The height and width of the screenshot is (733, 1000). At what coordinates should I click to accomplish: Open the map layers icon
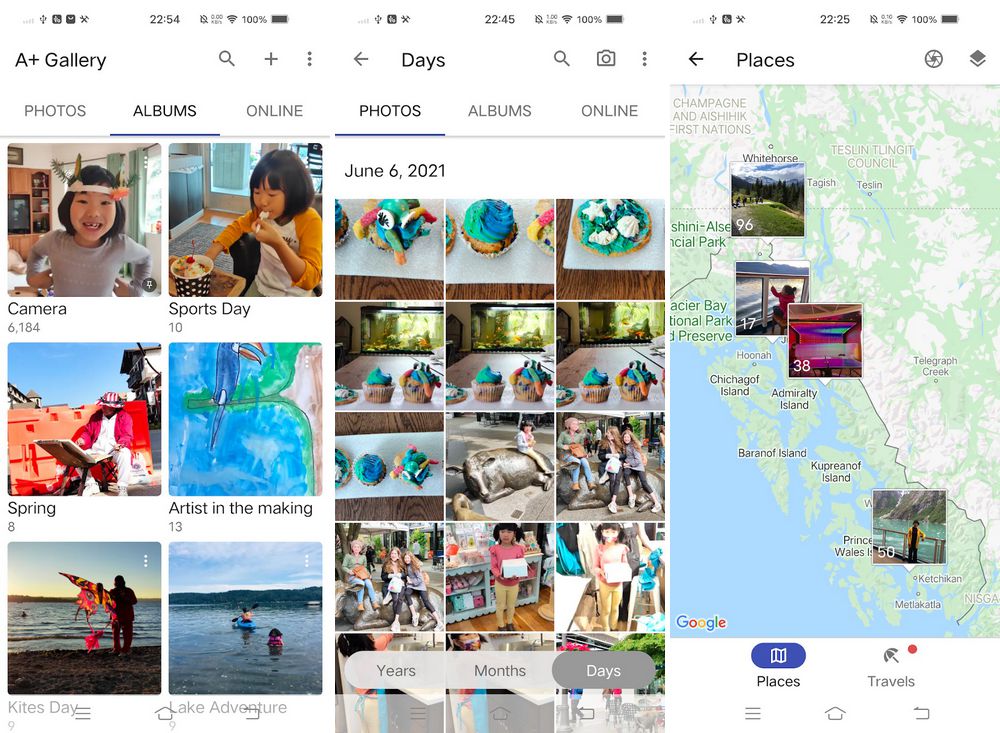point(977,59)
